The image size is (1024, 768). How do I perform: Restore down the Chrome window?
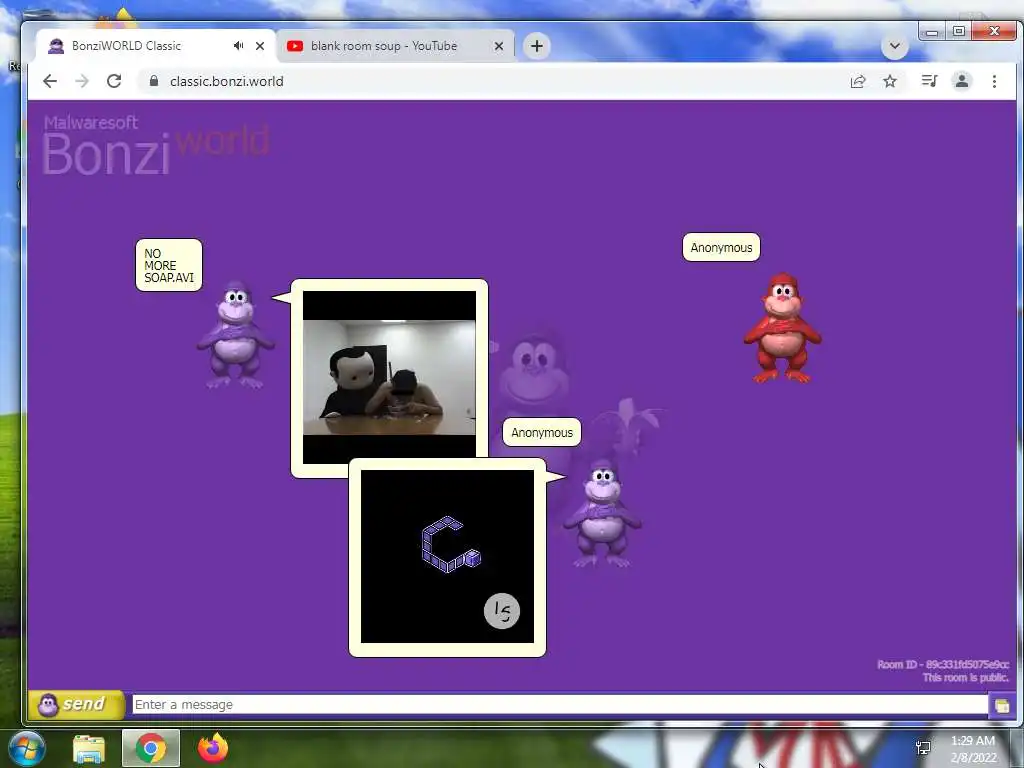pyautogui.click(x=958, y=31)
